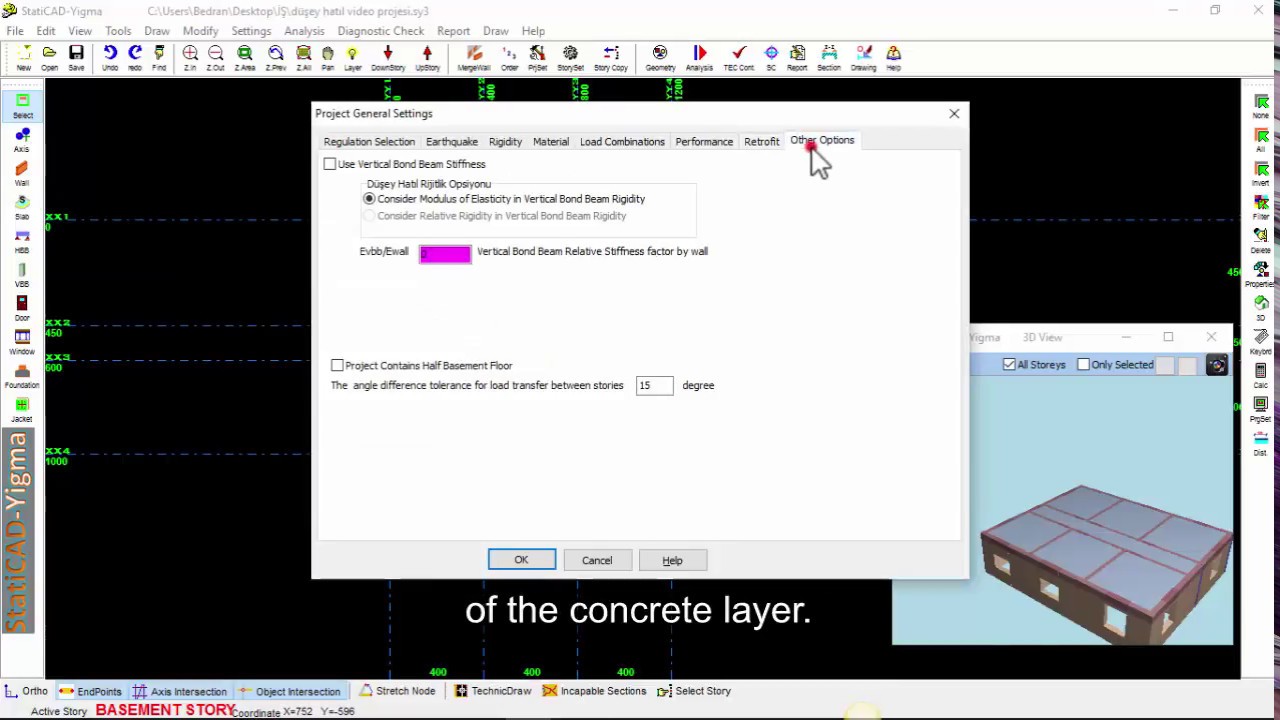This screenshot has width=1280, height=720.
Task: Select the Window tool in left sidebar
Action: pos(22,342)
